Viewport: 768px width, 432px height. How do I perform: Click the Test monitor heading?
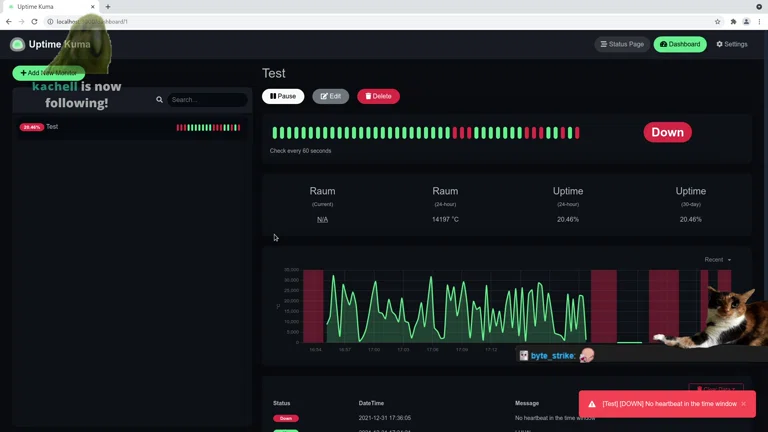273,73
